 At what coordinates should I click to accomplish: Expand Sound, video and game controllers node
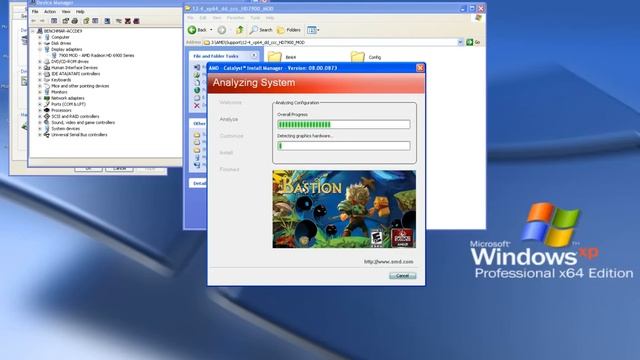pos(40,122)
